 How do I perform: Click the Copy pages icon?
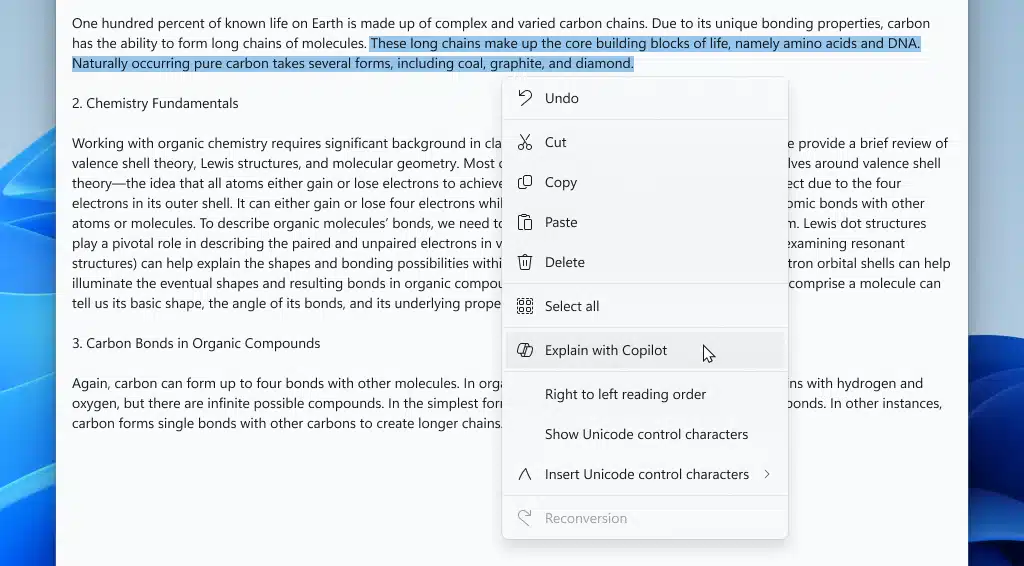[x=525, y=182]
